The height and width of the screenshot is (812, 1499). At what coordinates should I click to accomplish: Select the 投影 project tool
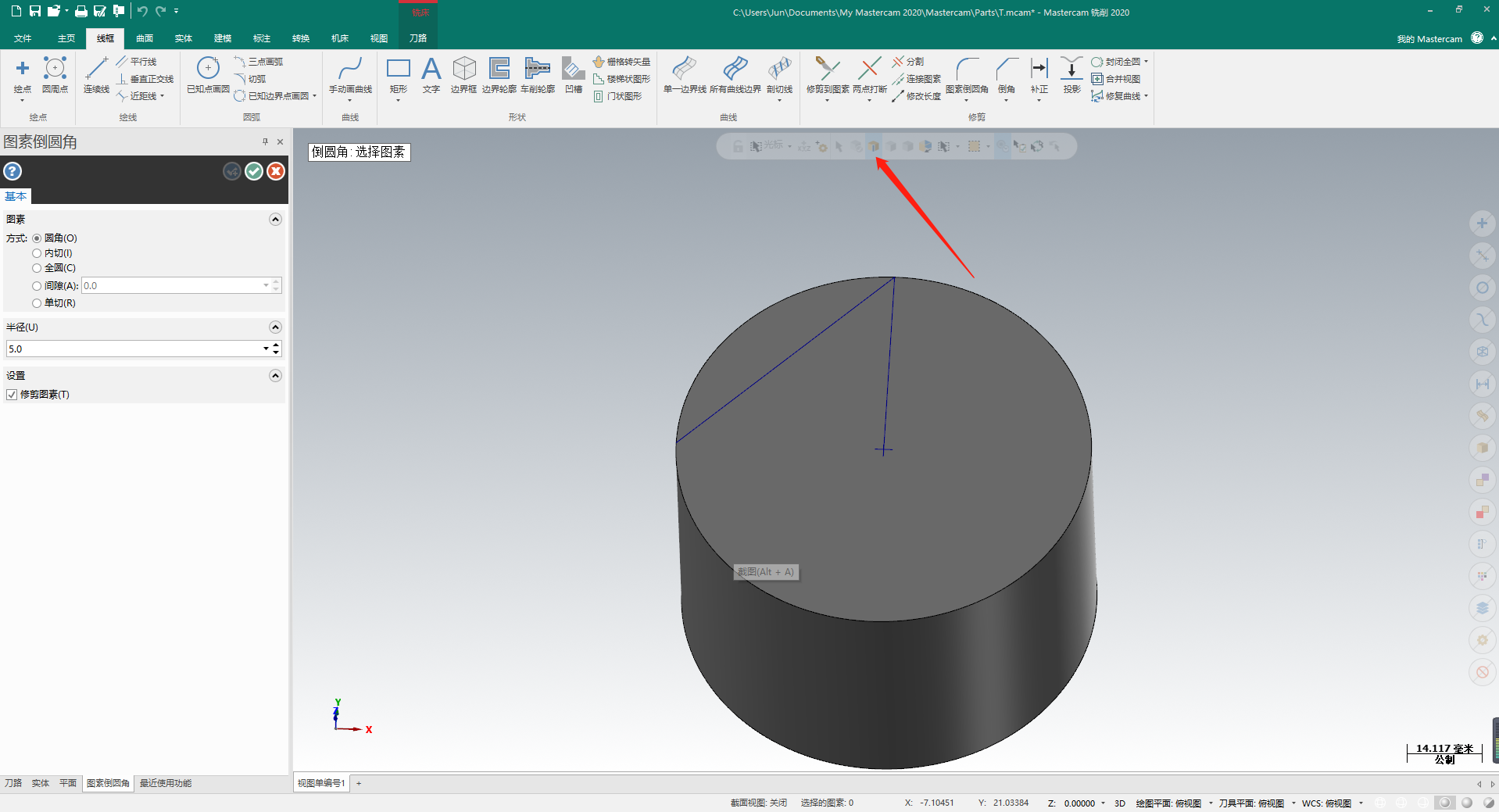[x=1071, y=76]
